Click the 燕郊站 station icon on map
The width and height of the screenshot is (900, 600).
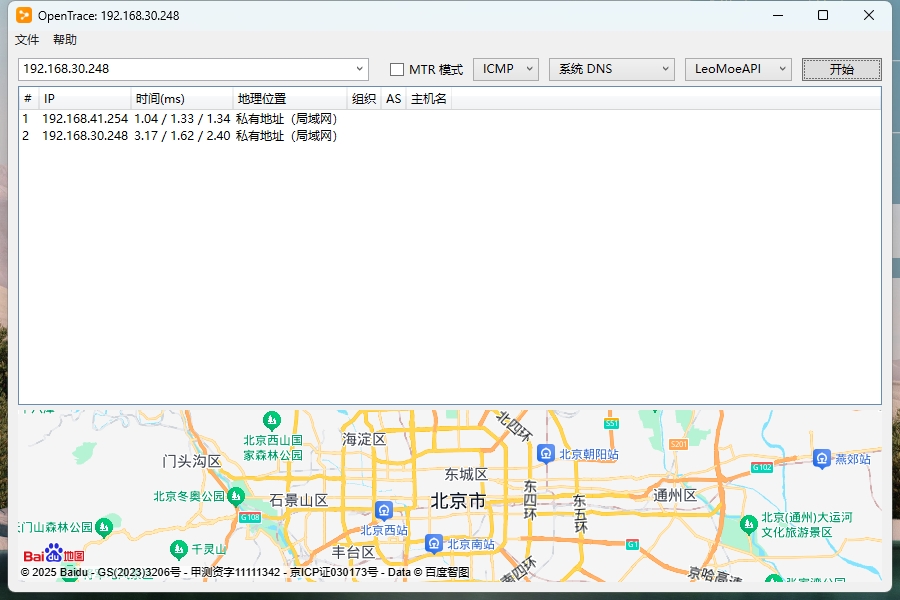click(x=821, y=458)
